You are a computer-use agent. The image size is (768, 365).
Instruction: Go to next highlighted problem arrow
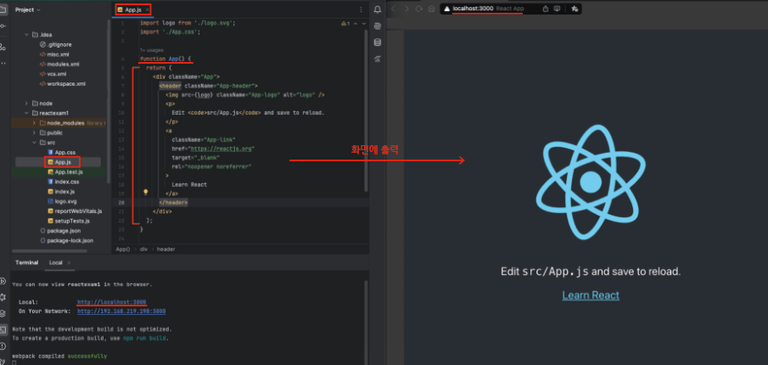click(x=363, y=23)
